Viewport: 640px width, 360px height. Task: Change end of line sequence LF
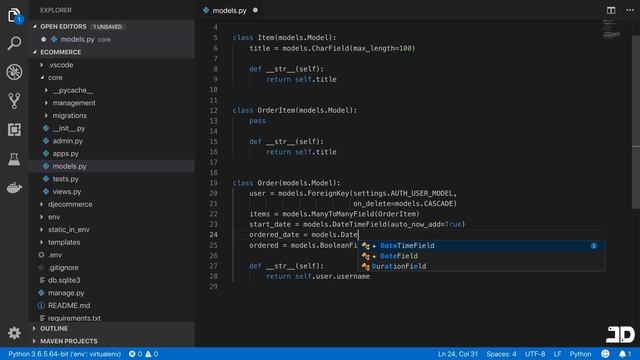coord(557,354)
